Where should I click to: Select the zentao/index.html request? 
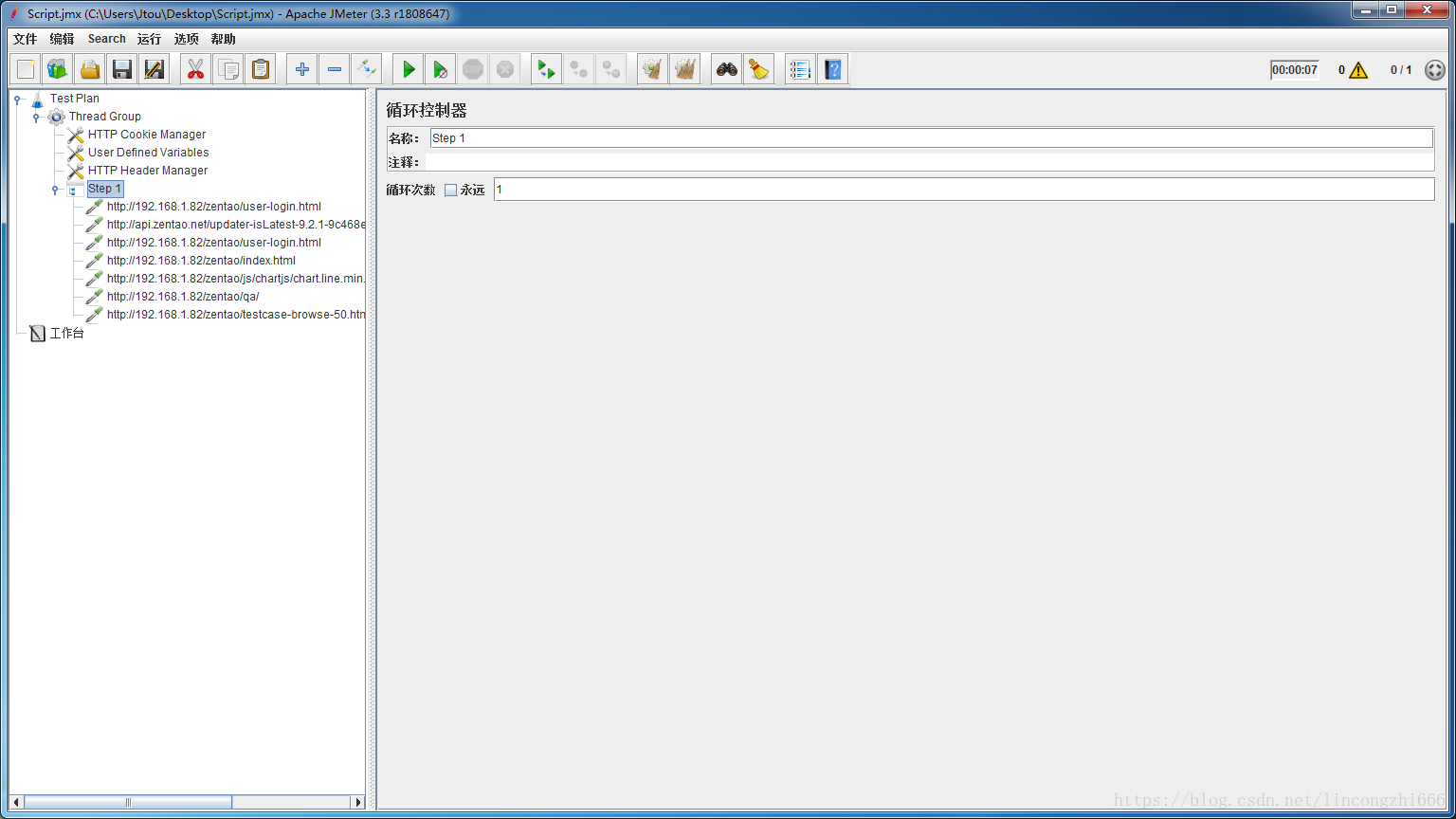[x=201, y=261]
